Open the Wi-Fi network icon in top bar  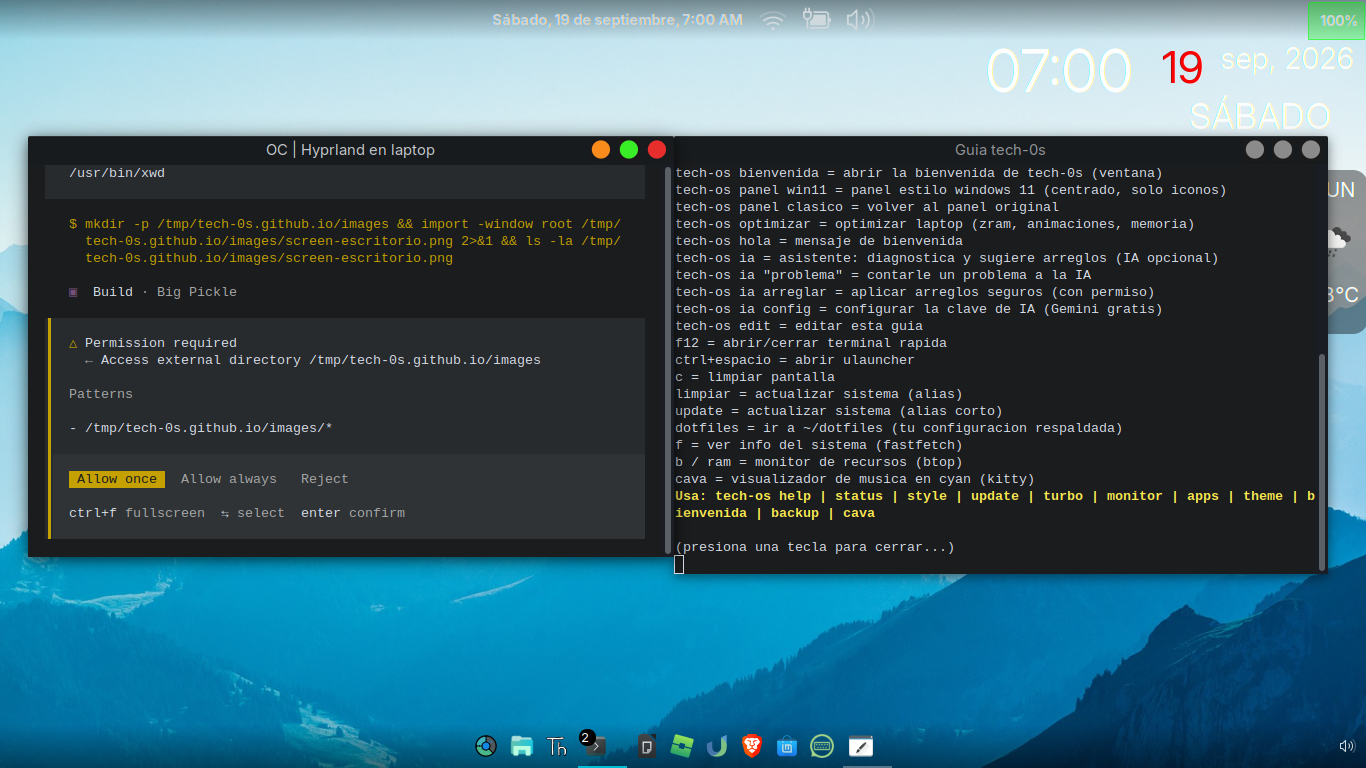(x=773, y=20)
